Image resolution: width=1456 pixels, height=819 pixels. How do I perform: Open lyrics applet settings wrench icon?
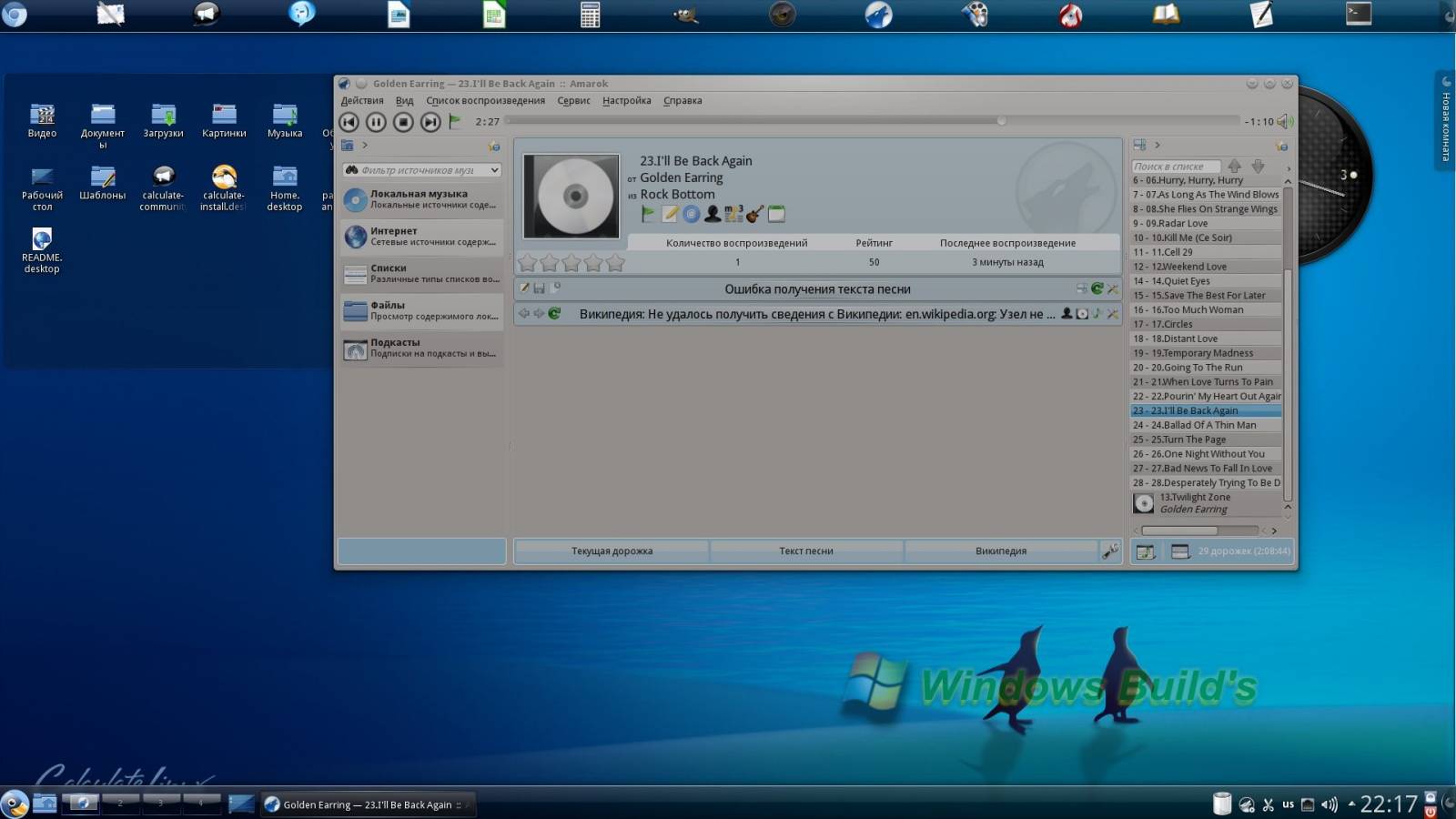pos(1113,288)
